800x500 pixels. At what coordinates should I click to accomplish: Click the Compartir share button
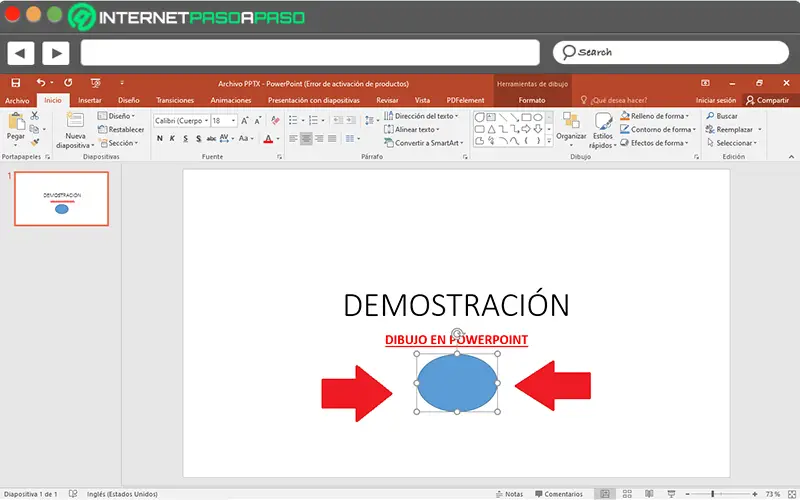point(768,101)
